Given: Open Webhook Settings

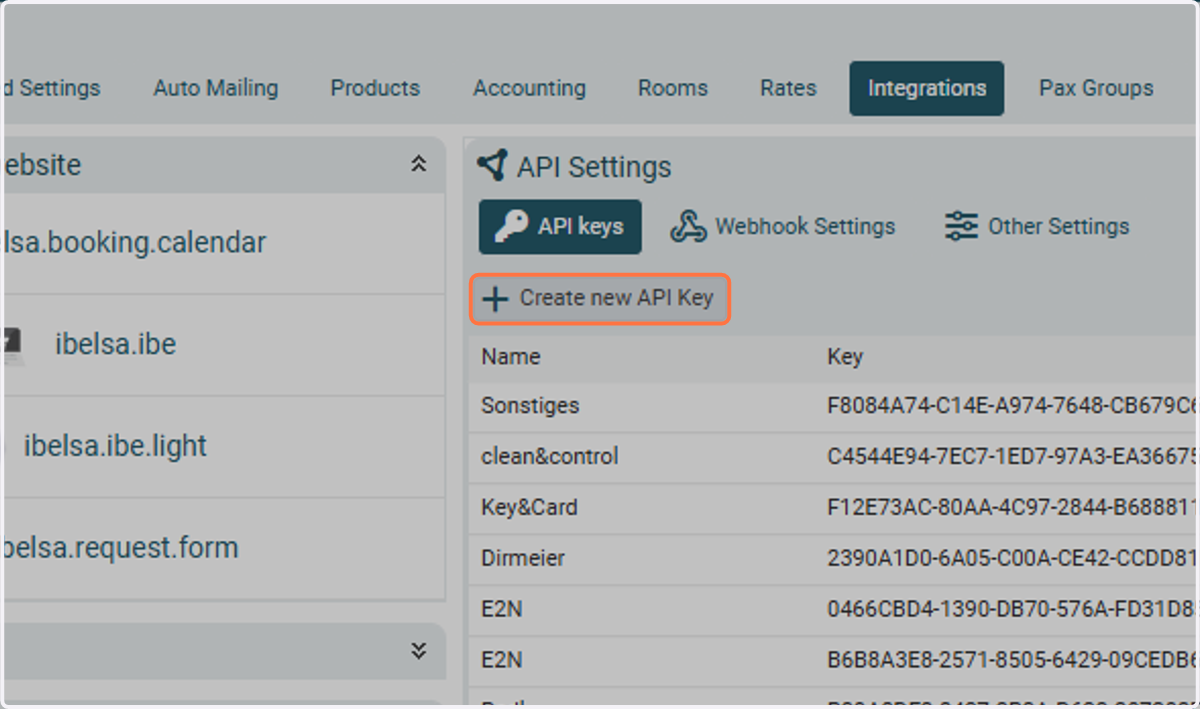Looking at the screenshot, I should point(783,227).
